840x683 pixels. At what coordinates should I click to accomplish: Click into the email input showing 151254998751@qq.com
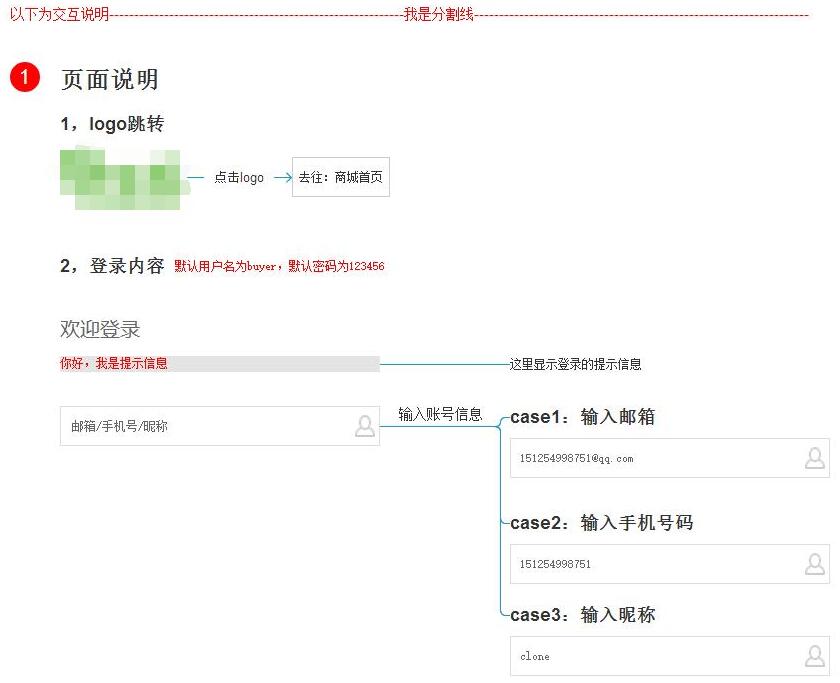coord(650,458)
